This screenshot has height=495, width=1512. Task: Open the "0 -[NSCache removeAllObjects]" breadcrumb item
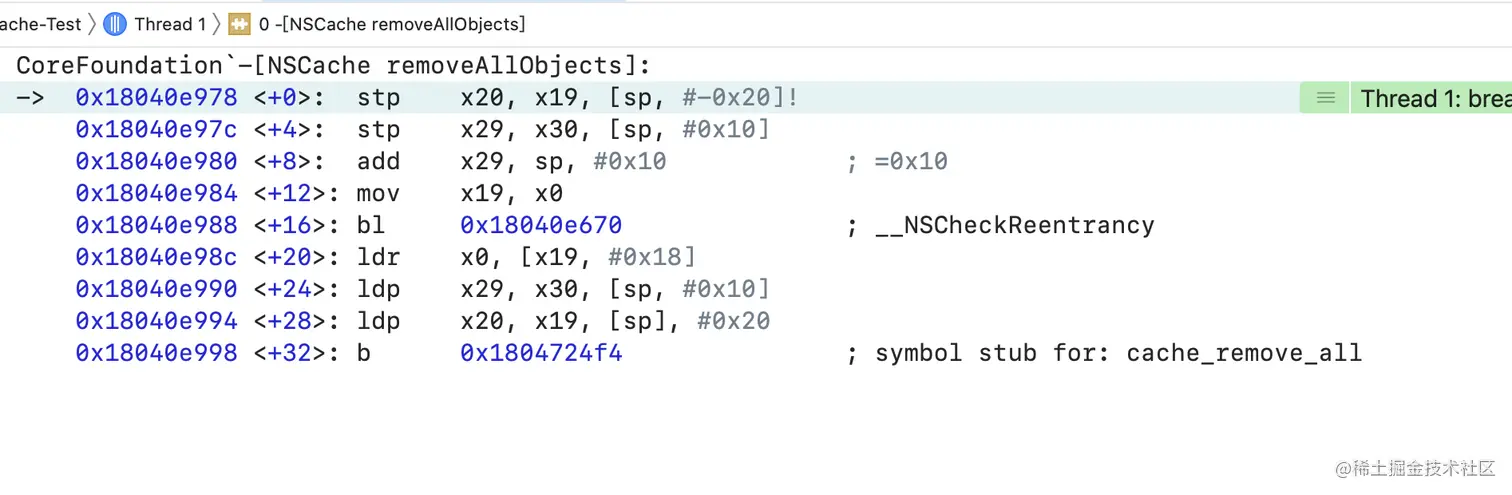point(391,23)
